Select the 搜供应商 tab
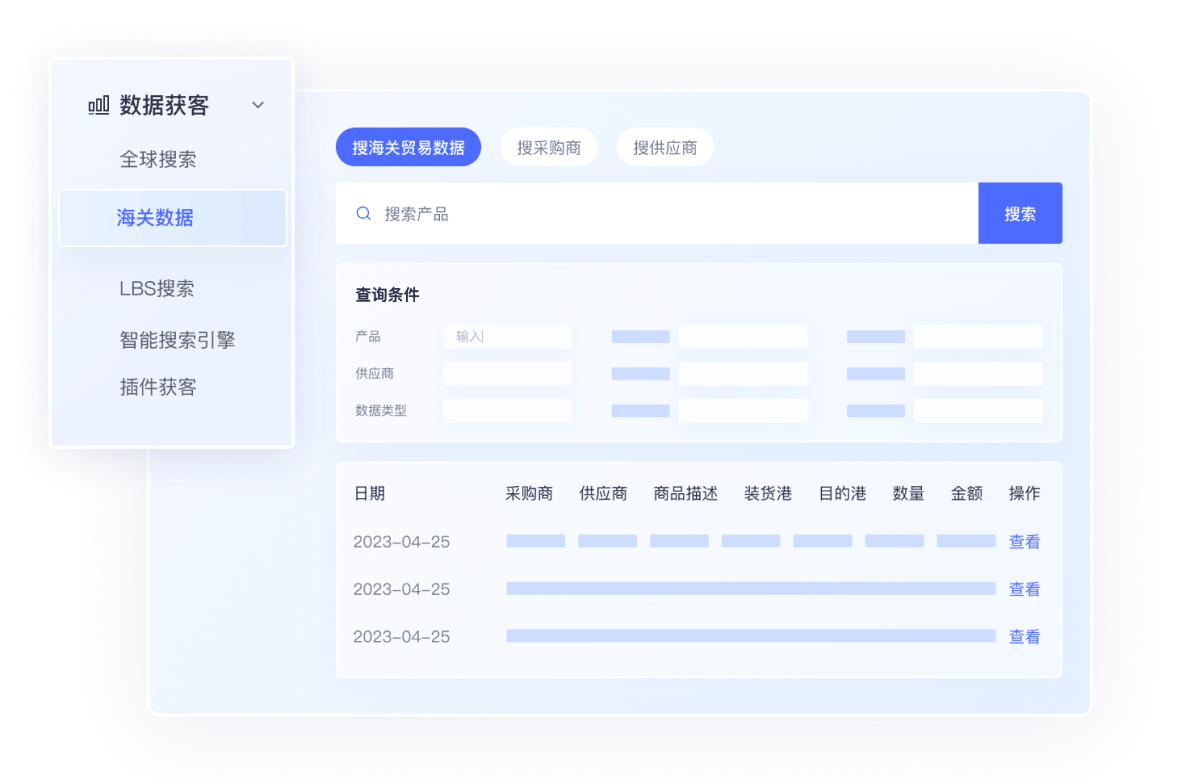 tap(665, 147)
